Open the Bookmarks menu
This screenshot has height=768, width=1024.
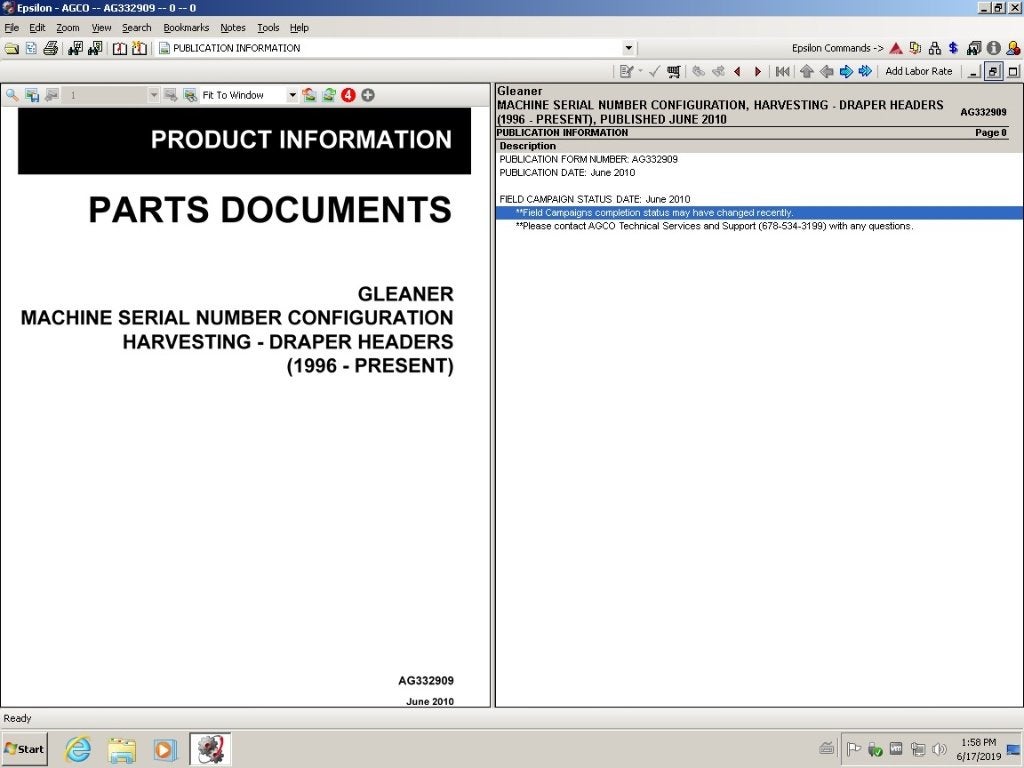pyautogui.click(x=186, y=27)
